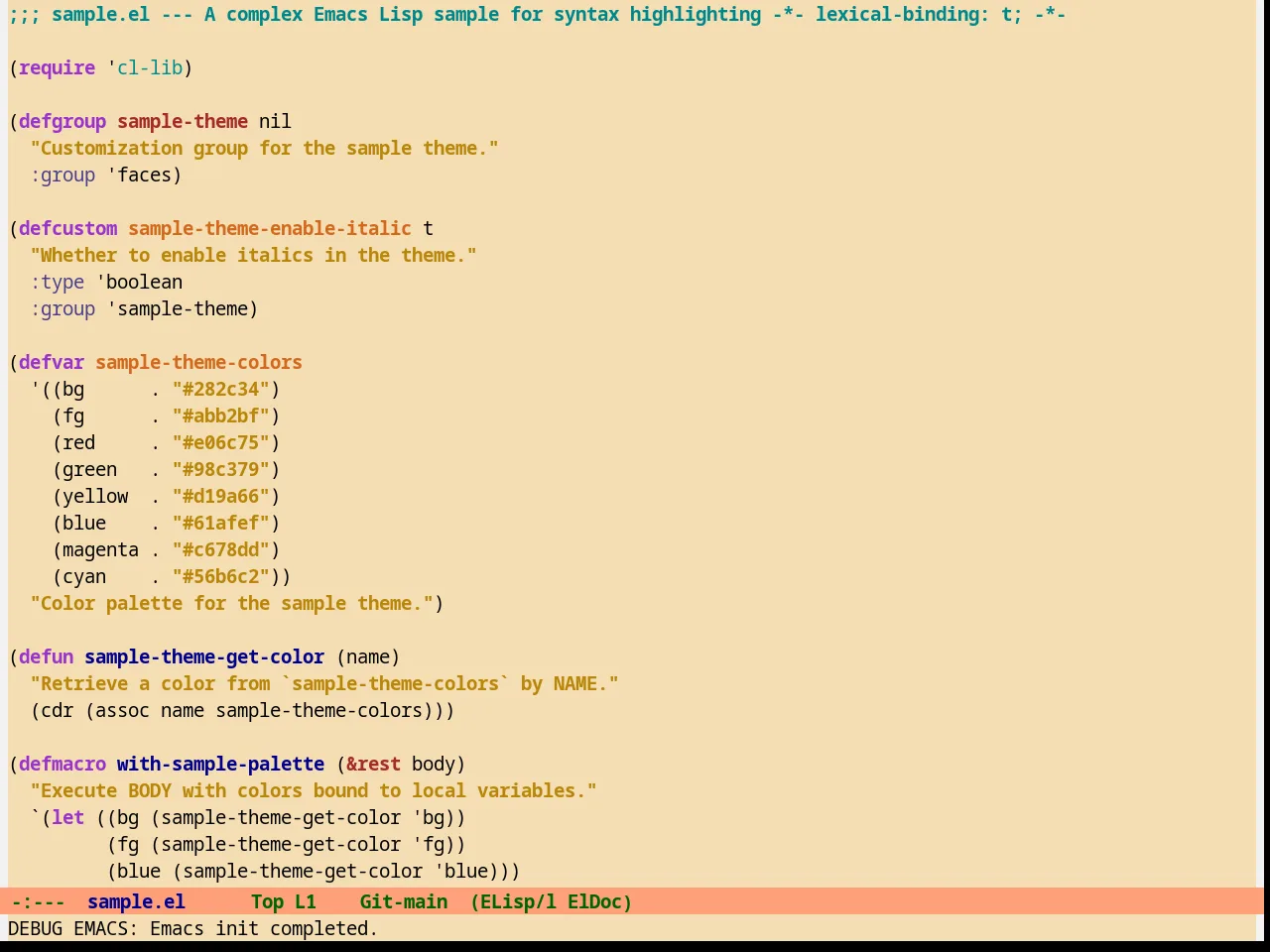Click on the 'cl-lib symbol
This screenshot has height=952, width=1270.
coord(145,67)
